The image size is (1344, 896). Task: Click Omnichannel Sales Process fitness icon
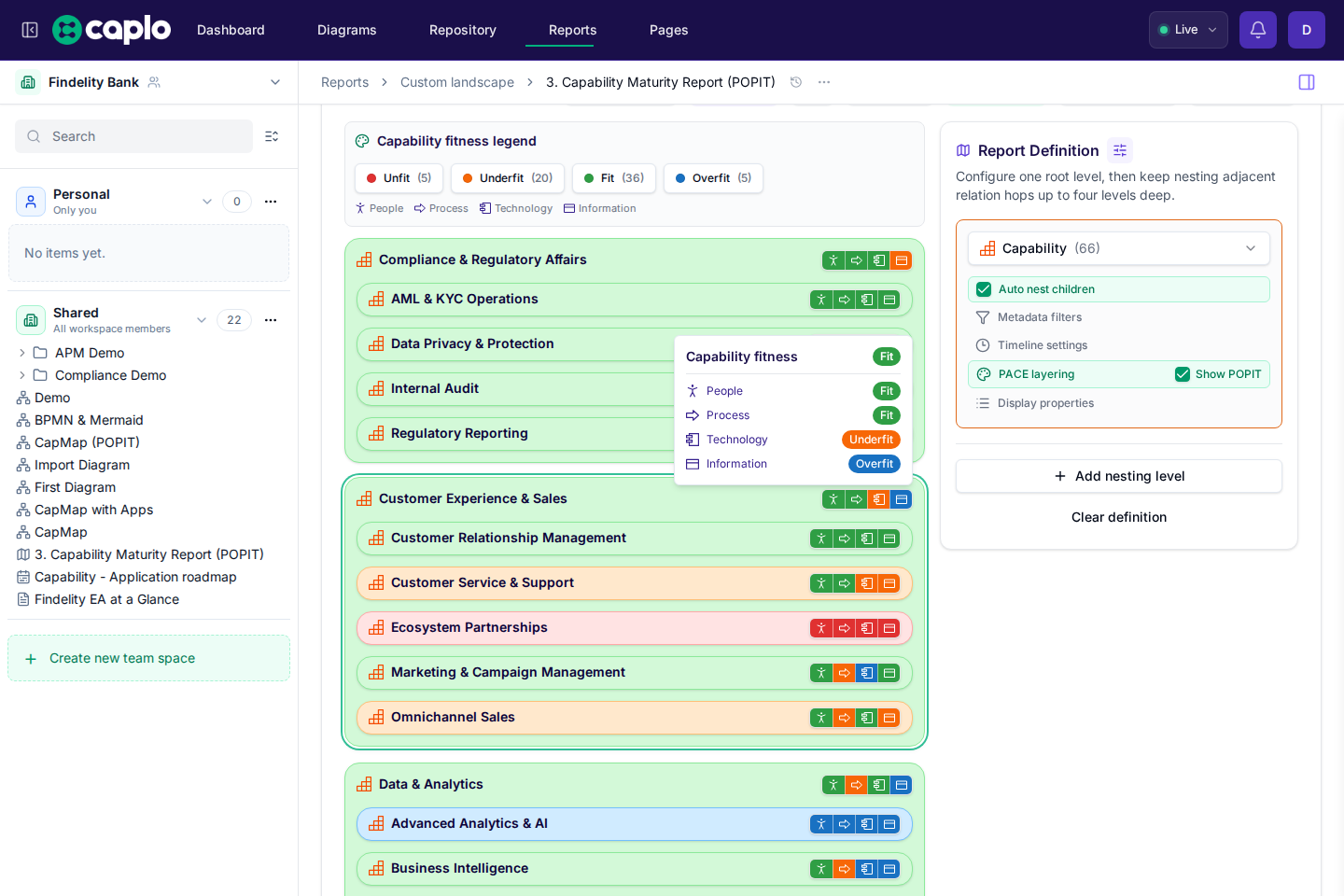pyautogui.click(x=845, y=718)
